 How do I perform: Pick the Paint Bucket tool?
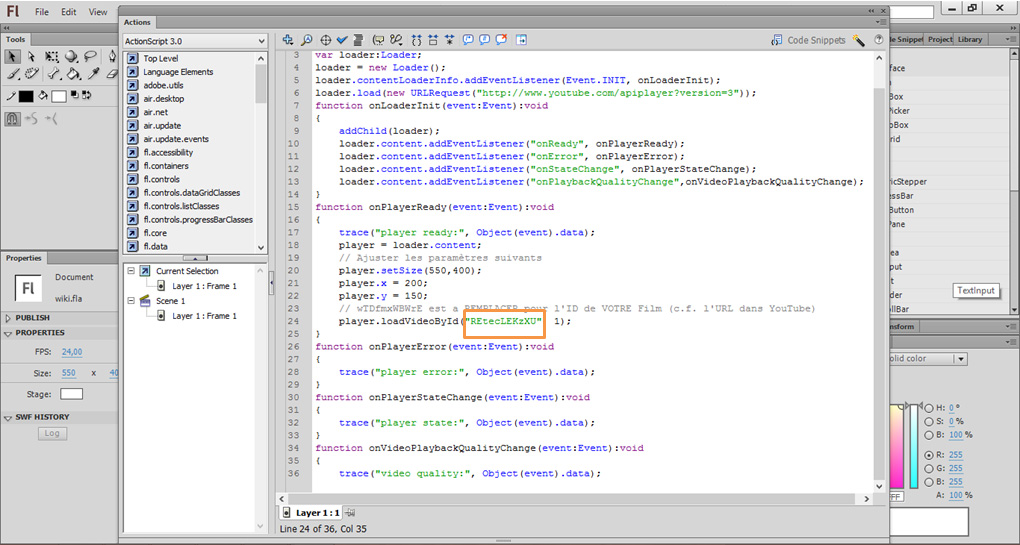click(x=75, y=74)
